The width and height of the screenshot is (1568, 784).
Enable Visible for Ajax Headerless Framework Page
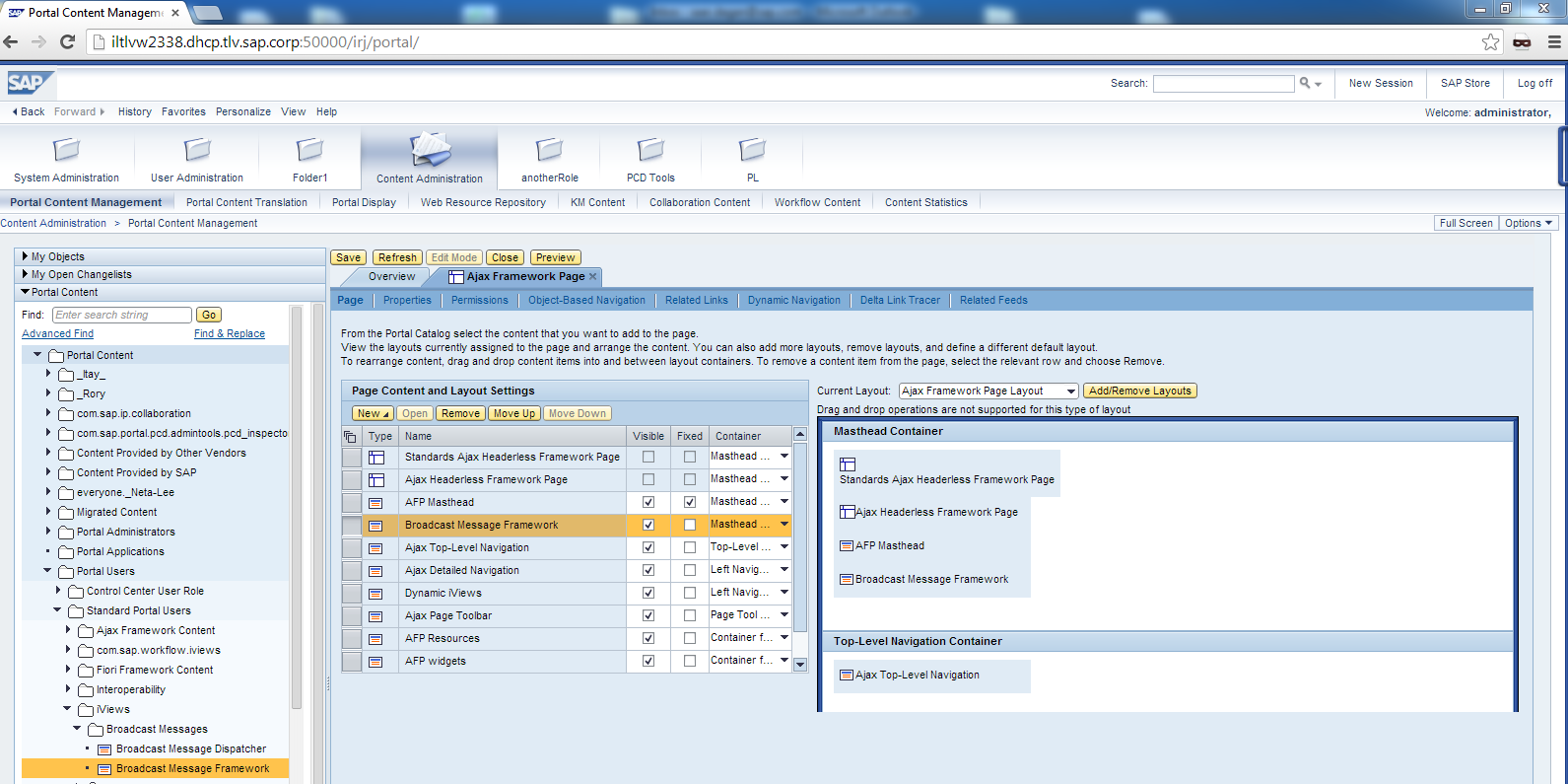648,479
